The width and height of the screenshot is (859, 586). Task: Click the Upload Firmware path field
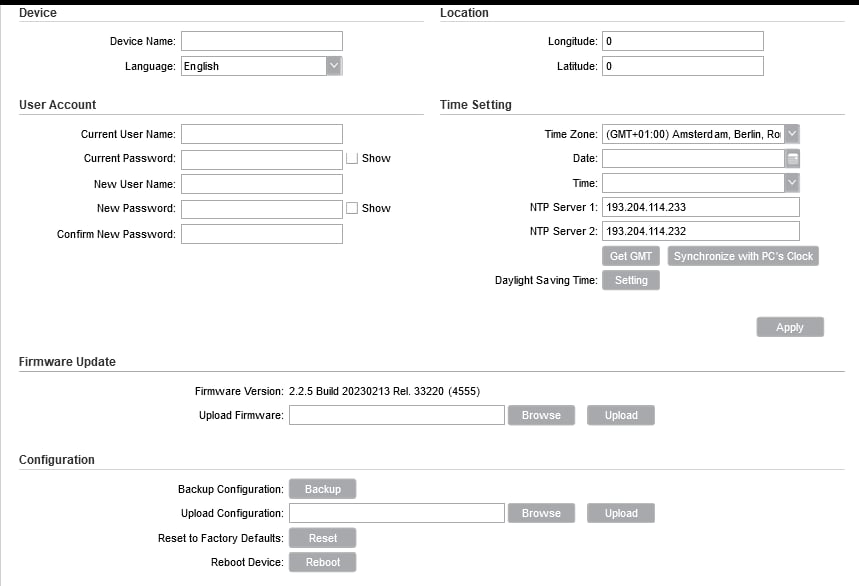click(x=397, y=415)
